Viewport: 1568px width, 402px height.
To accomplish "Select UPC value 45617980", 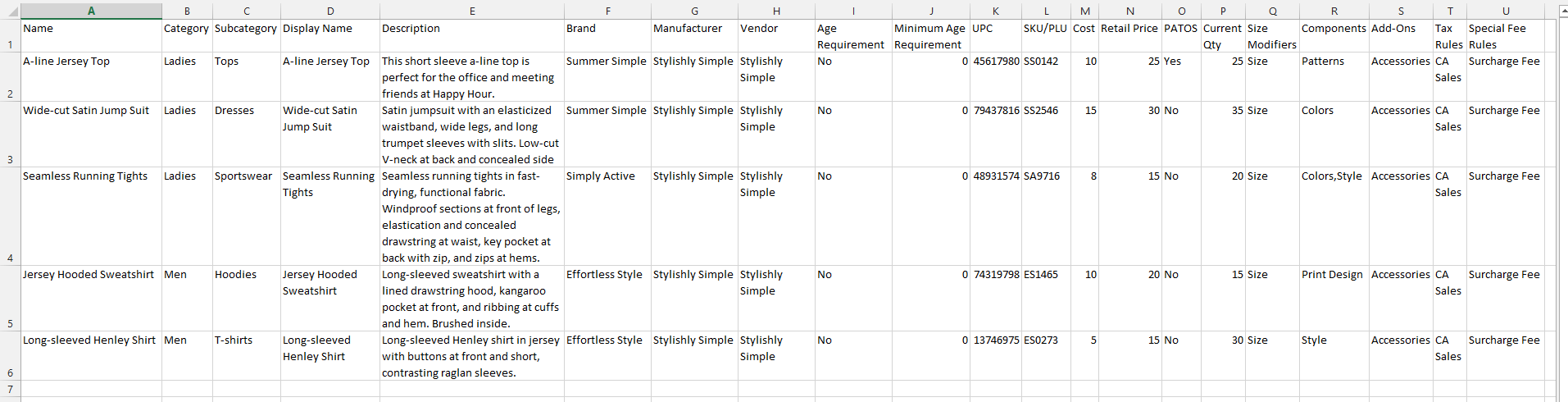I will 996,77.
